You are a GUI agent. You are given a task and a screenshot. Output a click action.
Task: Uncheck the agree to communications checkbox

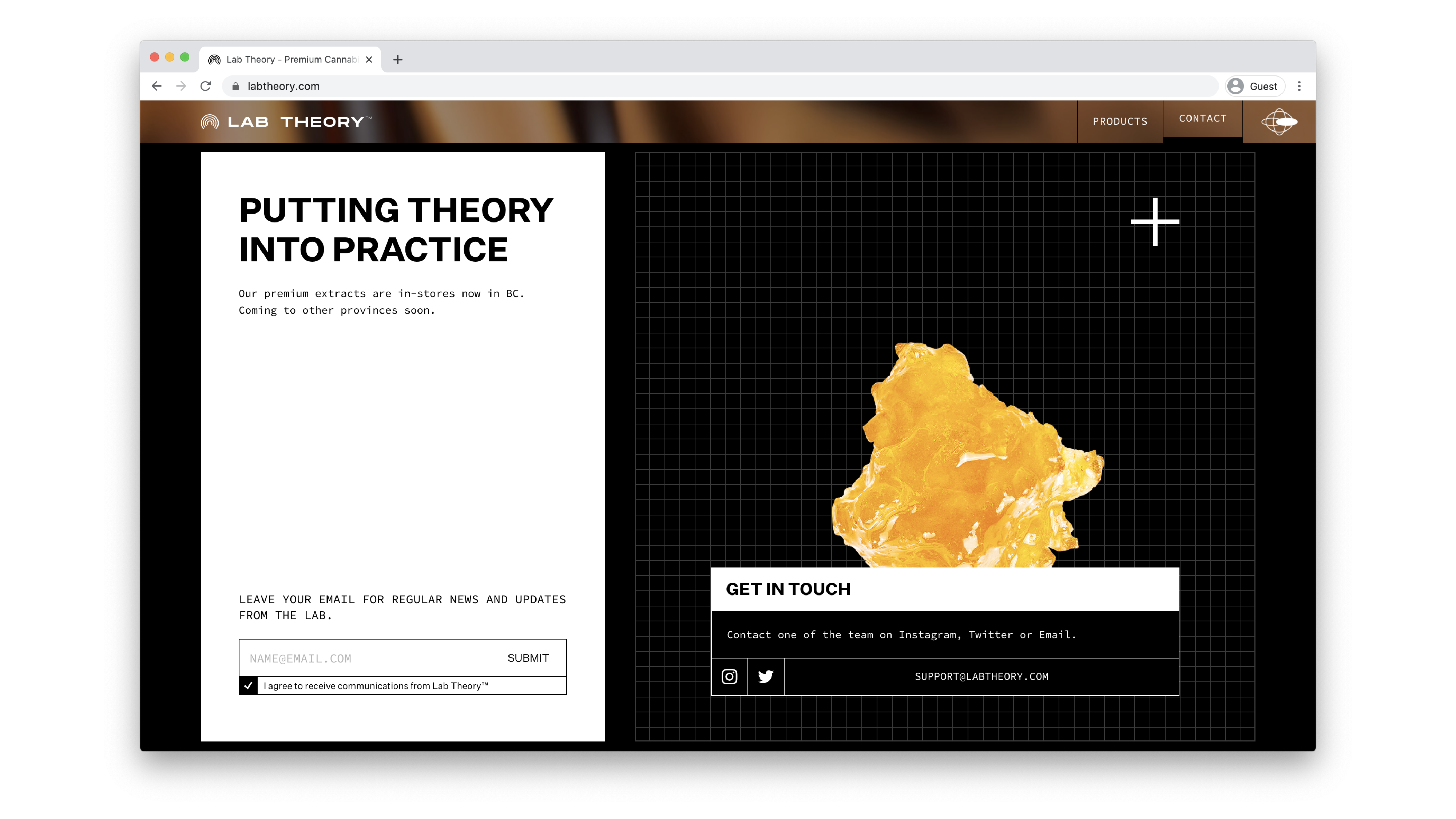point(248,685)
